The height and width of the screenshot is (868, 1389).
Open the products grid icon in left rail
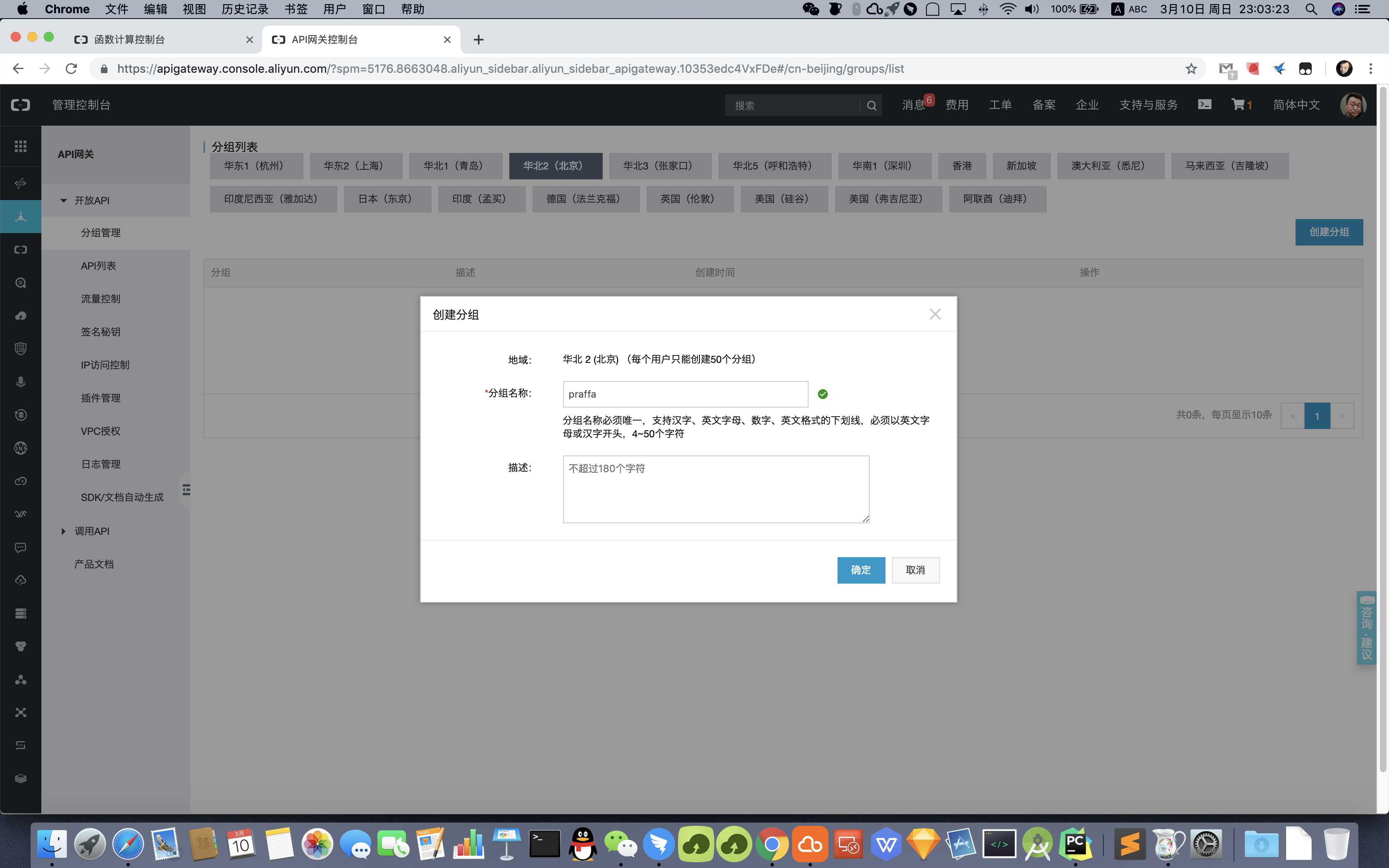[x=21, y=146]
